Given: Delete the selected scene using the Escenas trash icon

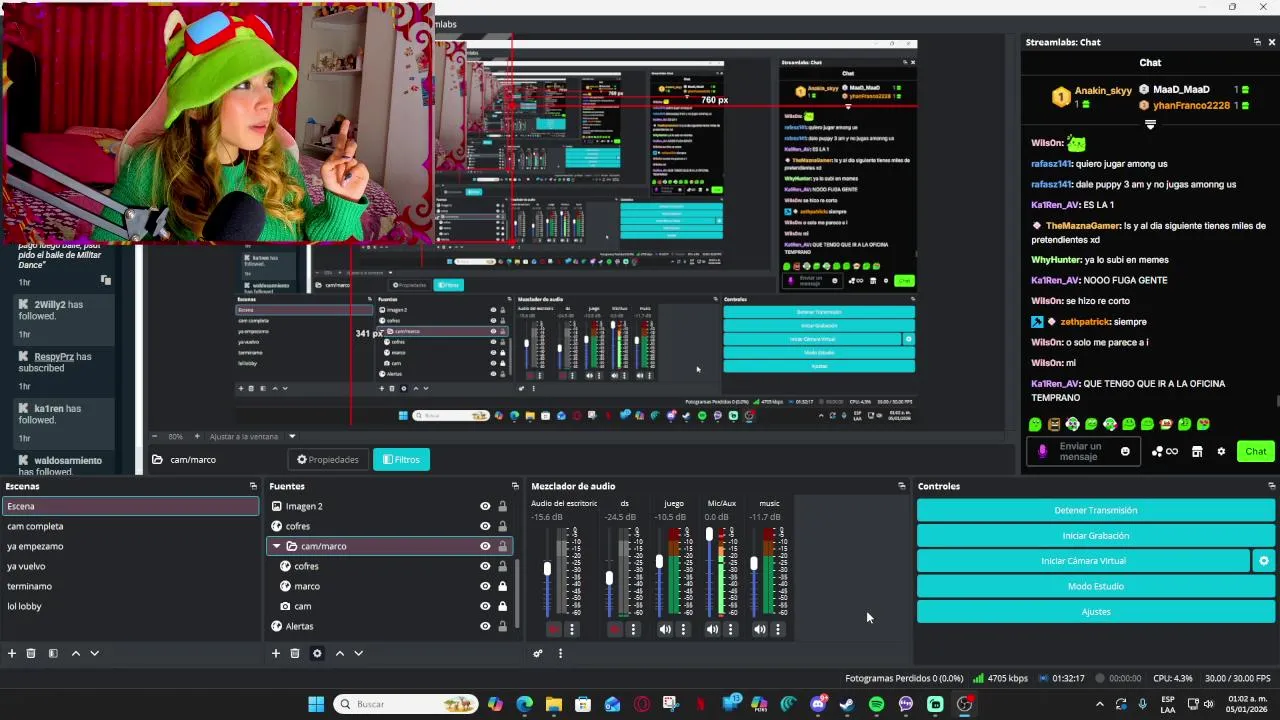Looking at the screenshot, I should [x=31, y=653].
